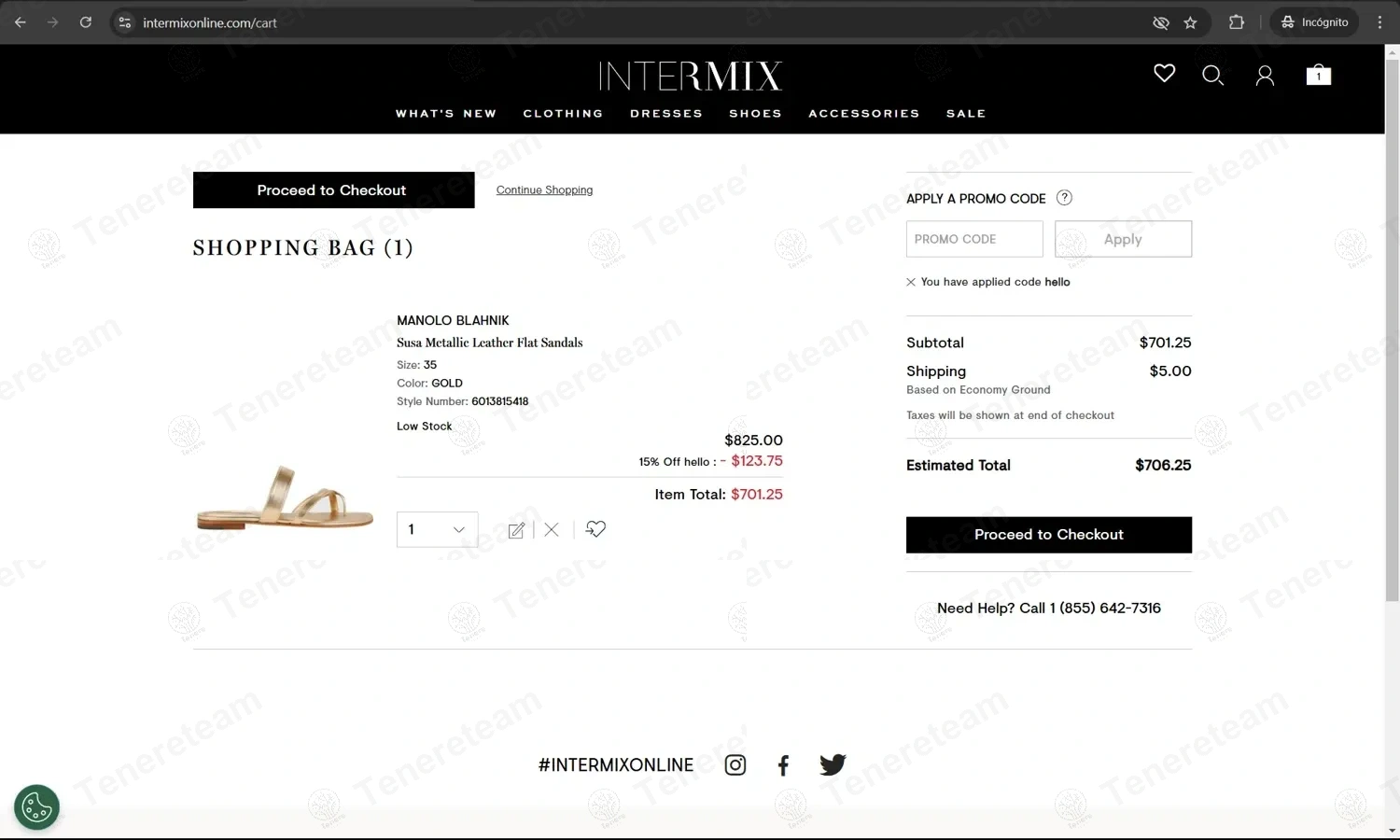Click the tracking protection eye icon
The height and width of the screenshot is (840, 1400).
[x=1161, y=22]
